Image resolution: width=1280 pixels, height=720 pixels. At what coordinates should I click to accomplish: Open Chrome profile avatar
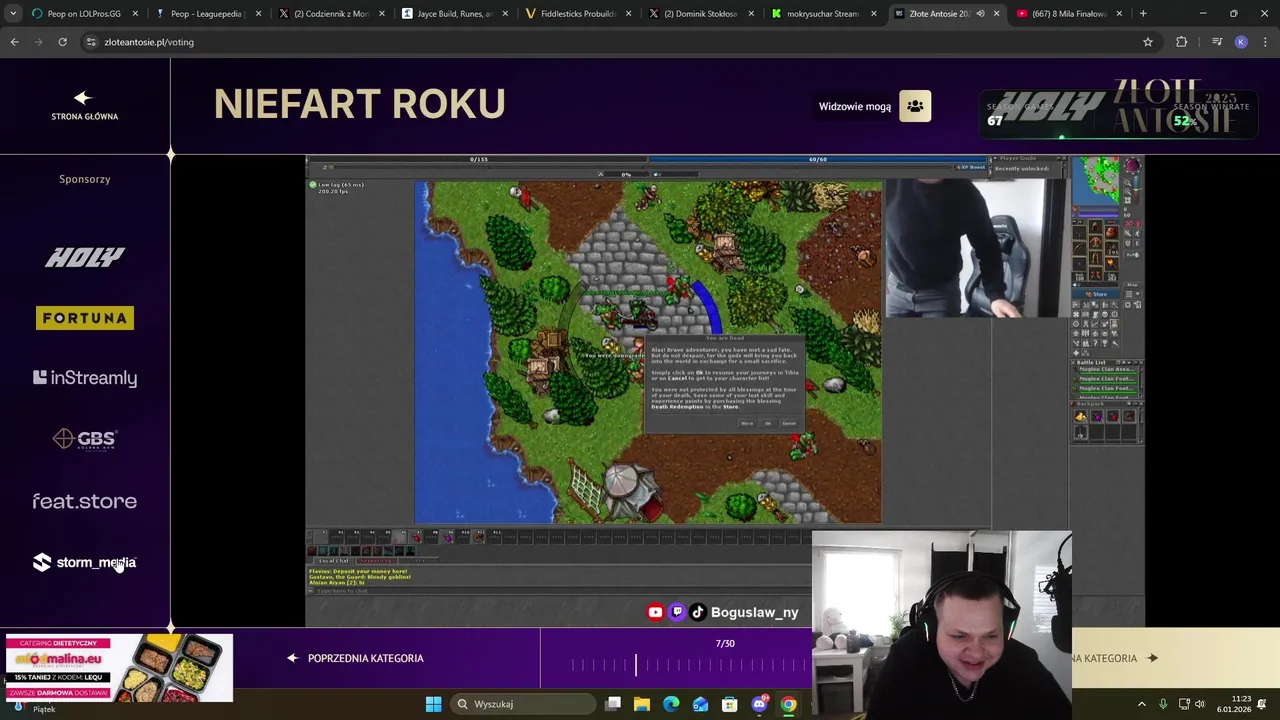[x=1241, y=42]
